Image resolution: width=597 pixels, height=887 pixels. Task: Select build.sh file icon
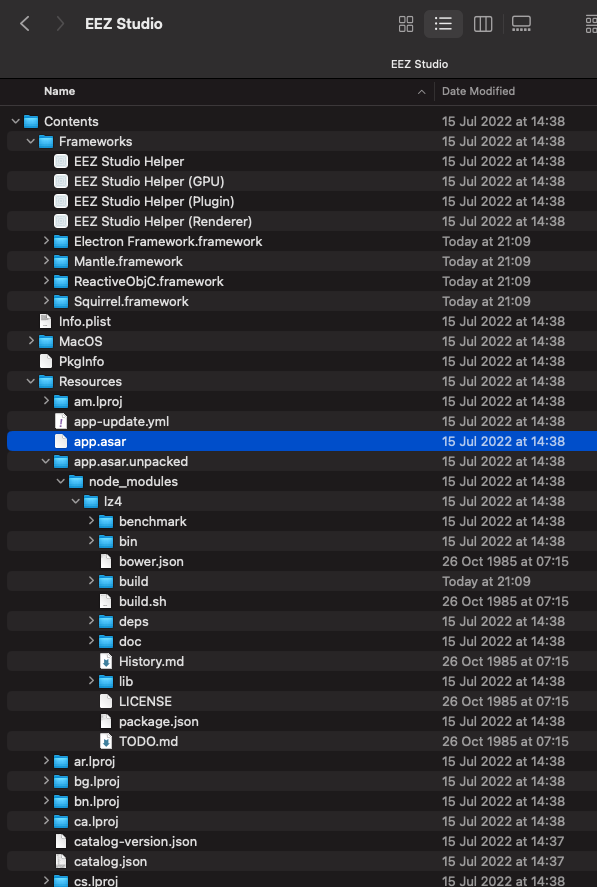(106, 601)
